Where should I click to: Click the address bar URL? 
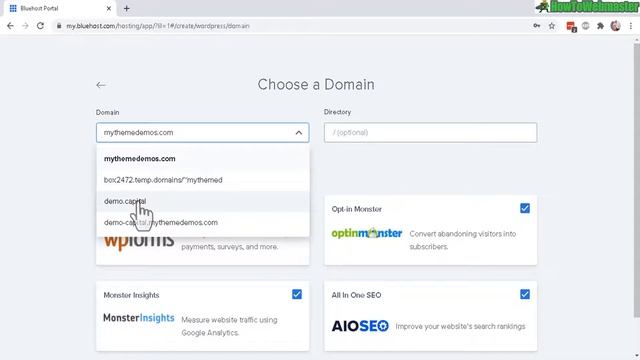point(158,26)
